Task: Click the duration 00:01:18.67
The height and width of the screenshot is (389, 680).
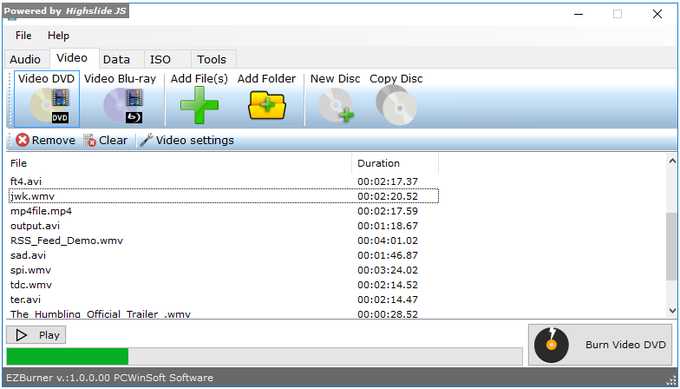Action: pos(387,226)
